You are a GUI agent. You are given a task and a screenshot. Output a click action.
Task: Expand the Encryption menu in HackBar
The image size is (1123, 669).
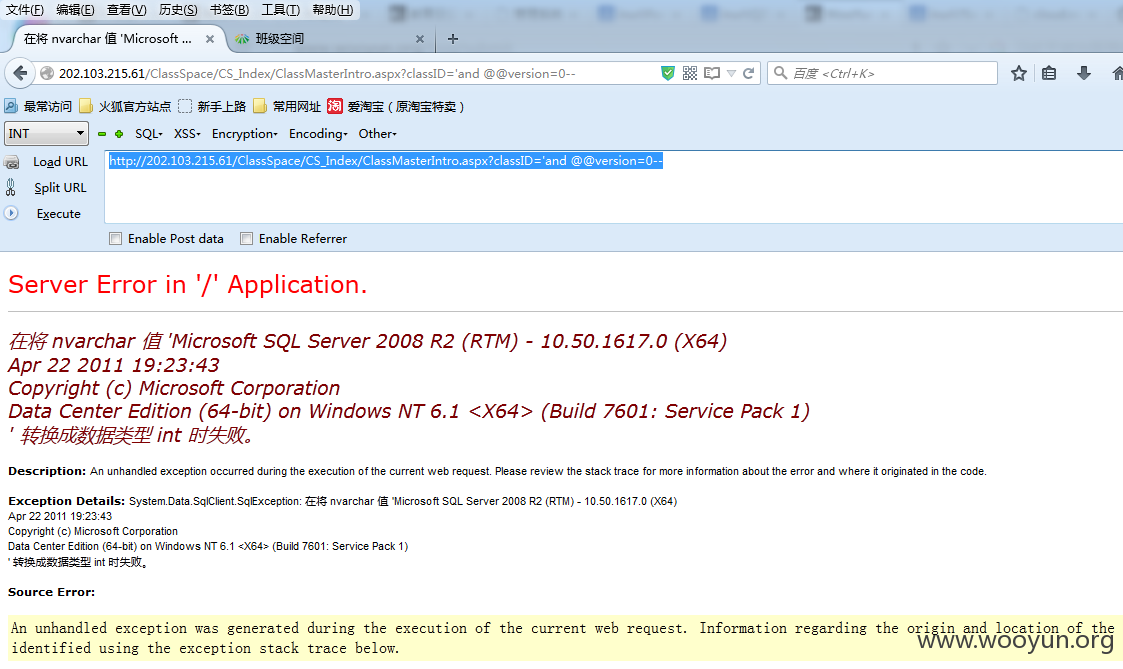click(244, 134)
